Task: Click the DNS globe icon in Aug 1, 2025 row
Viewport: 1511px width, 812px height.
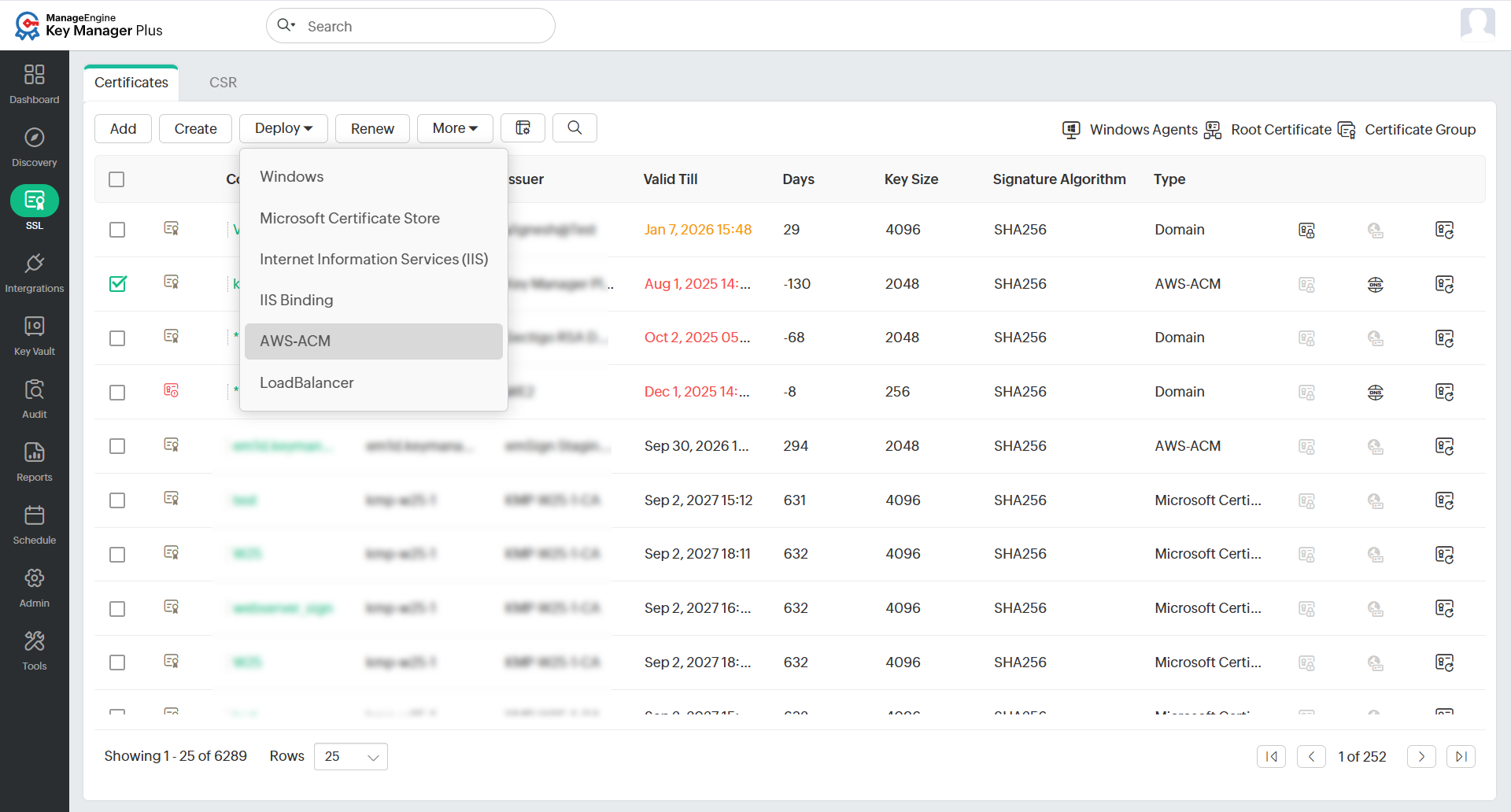Action: pos(1375,284)
